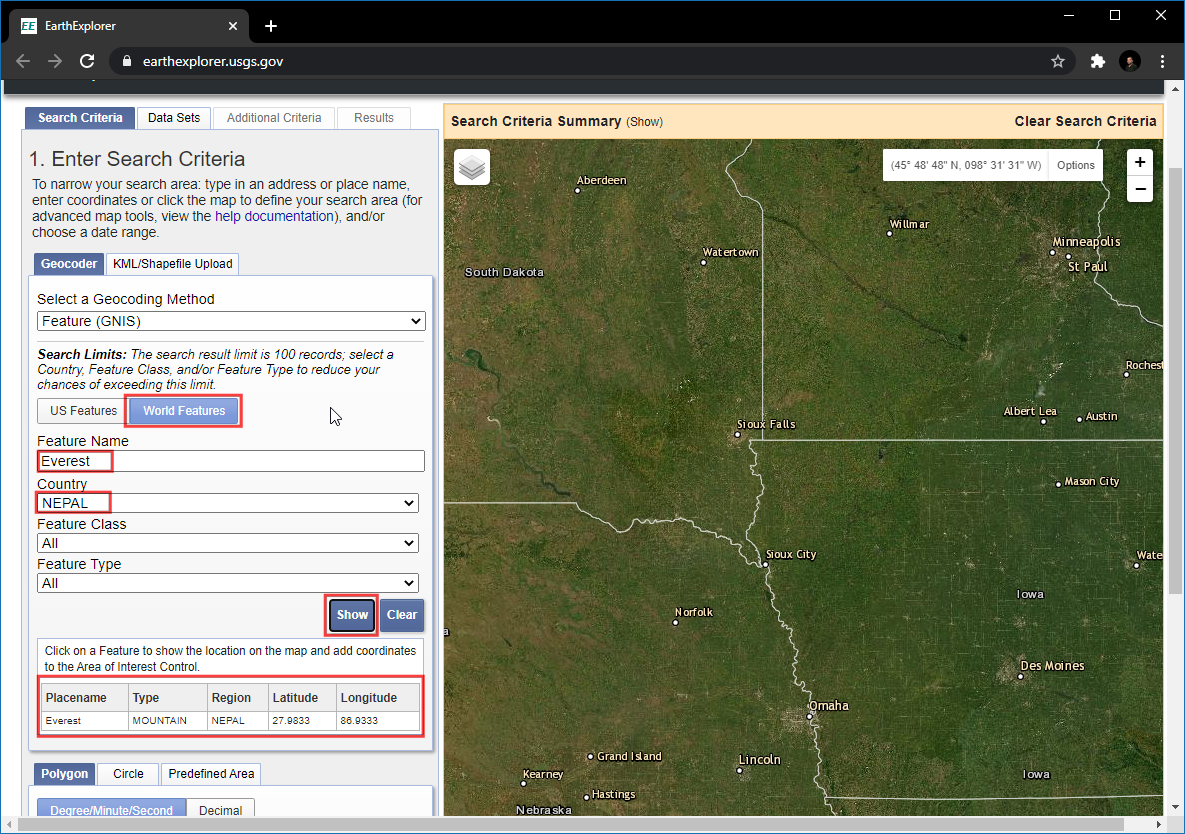Click the Show button
The width and height of the screenshot is (1185, 834).
tap(352, 615)
